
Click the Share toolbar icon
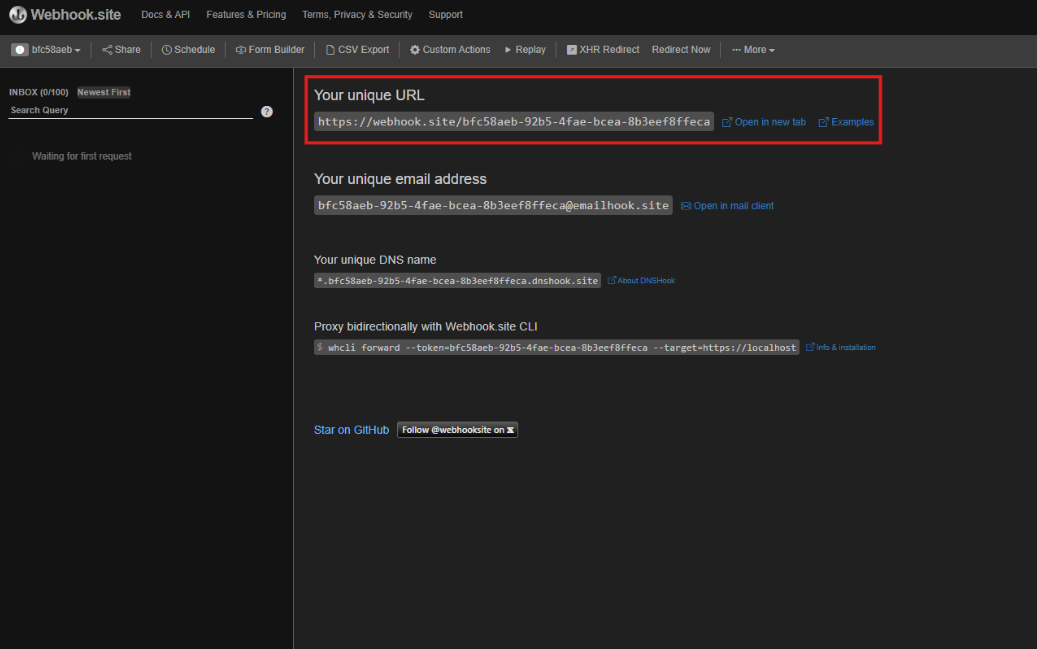coord(107,50)
